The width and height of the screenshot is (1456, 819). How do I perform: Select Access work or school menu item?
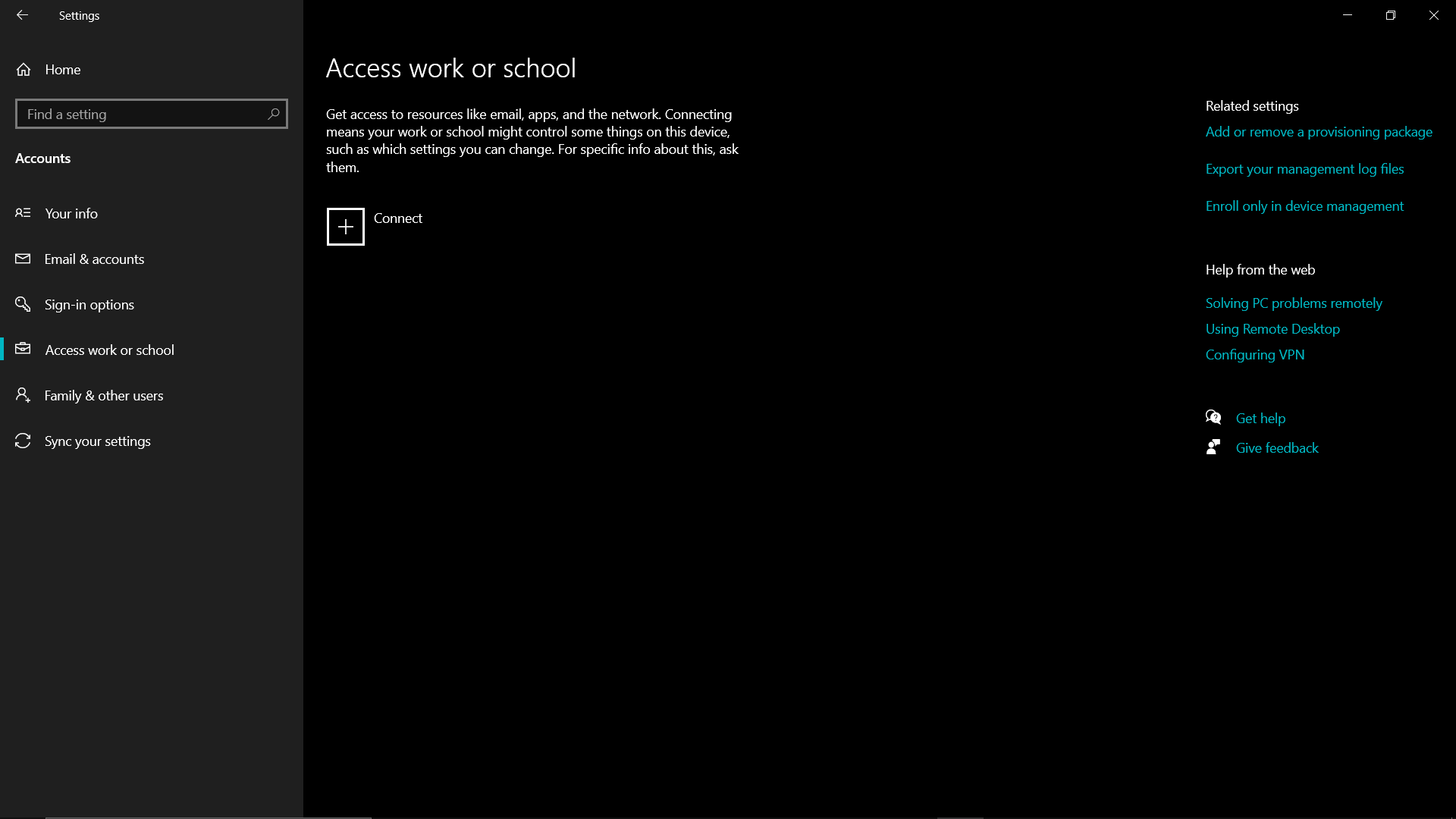coord(109,349)
